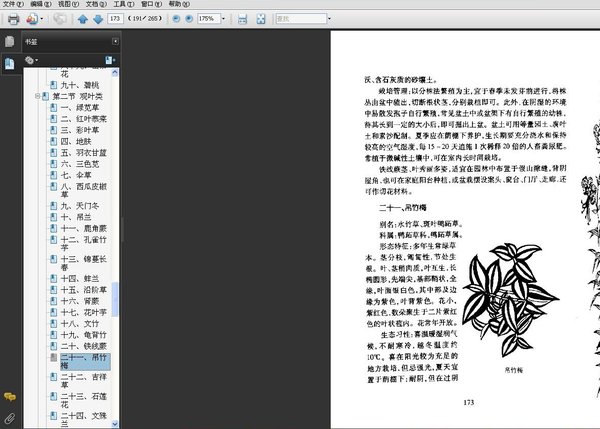Image resolution: width=600 pixels, height=429 pixels.
Task: Open the Find options dropdown arrow
Action: click(x=329, y=18)
